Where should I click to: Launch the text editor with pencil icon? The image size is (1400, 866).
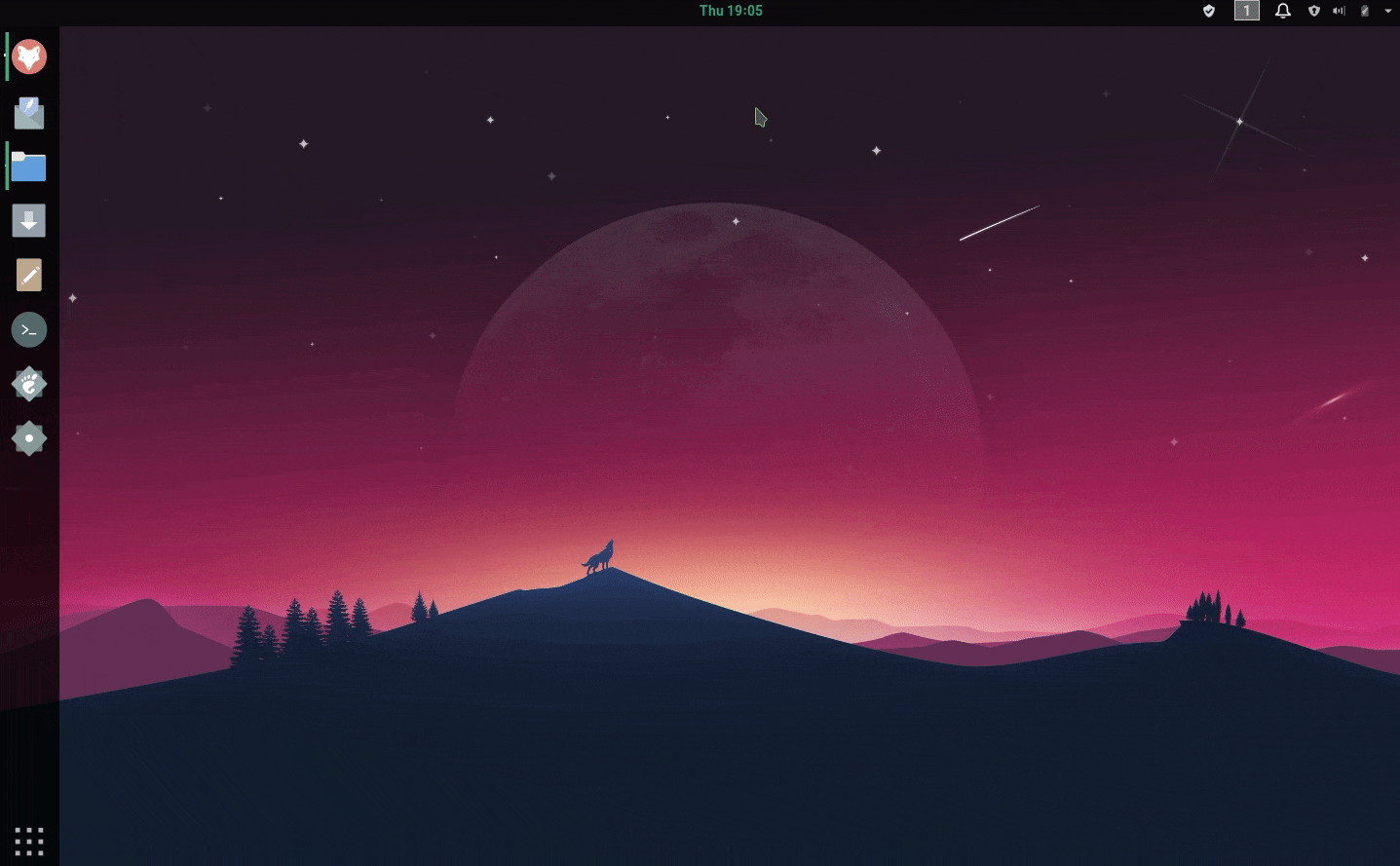(x=29, y=276)
